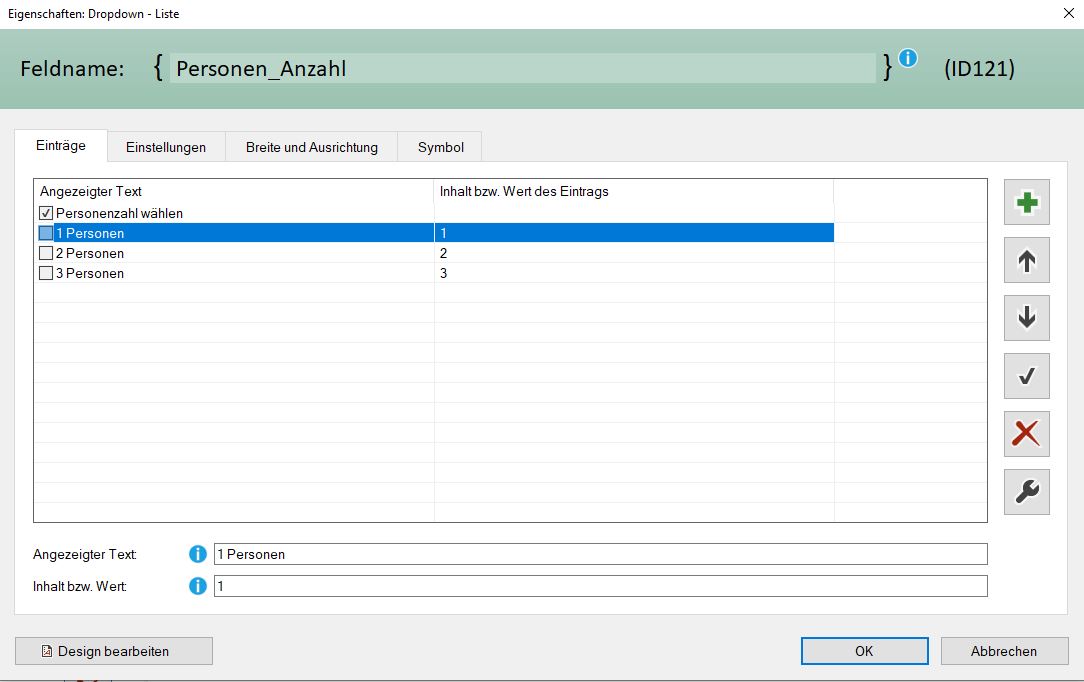The width and height of the screenshot is (1084, 682).
Task: Open the wrench tools icon
Action: point(1026,492)
